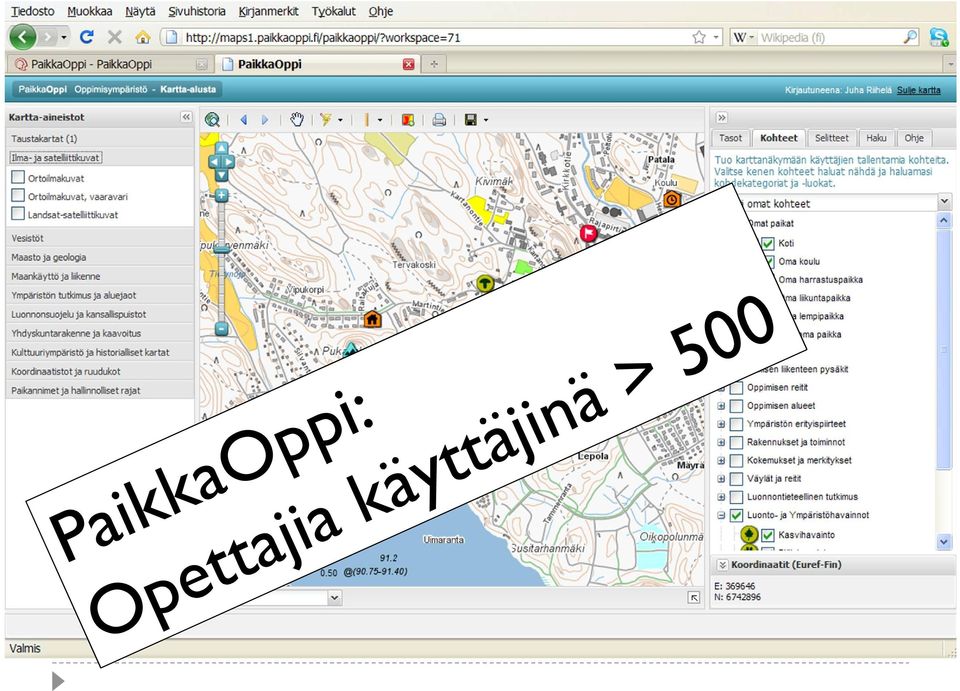Expand Kokemukset ja merkitykset tree node
Screen dimensions: 960x691
point(721,460)
